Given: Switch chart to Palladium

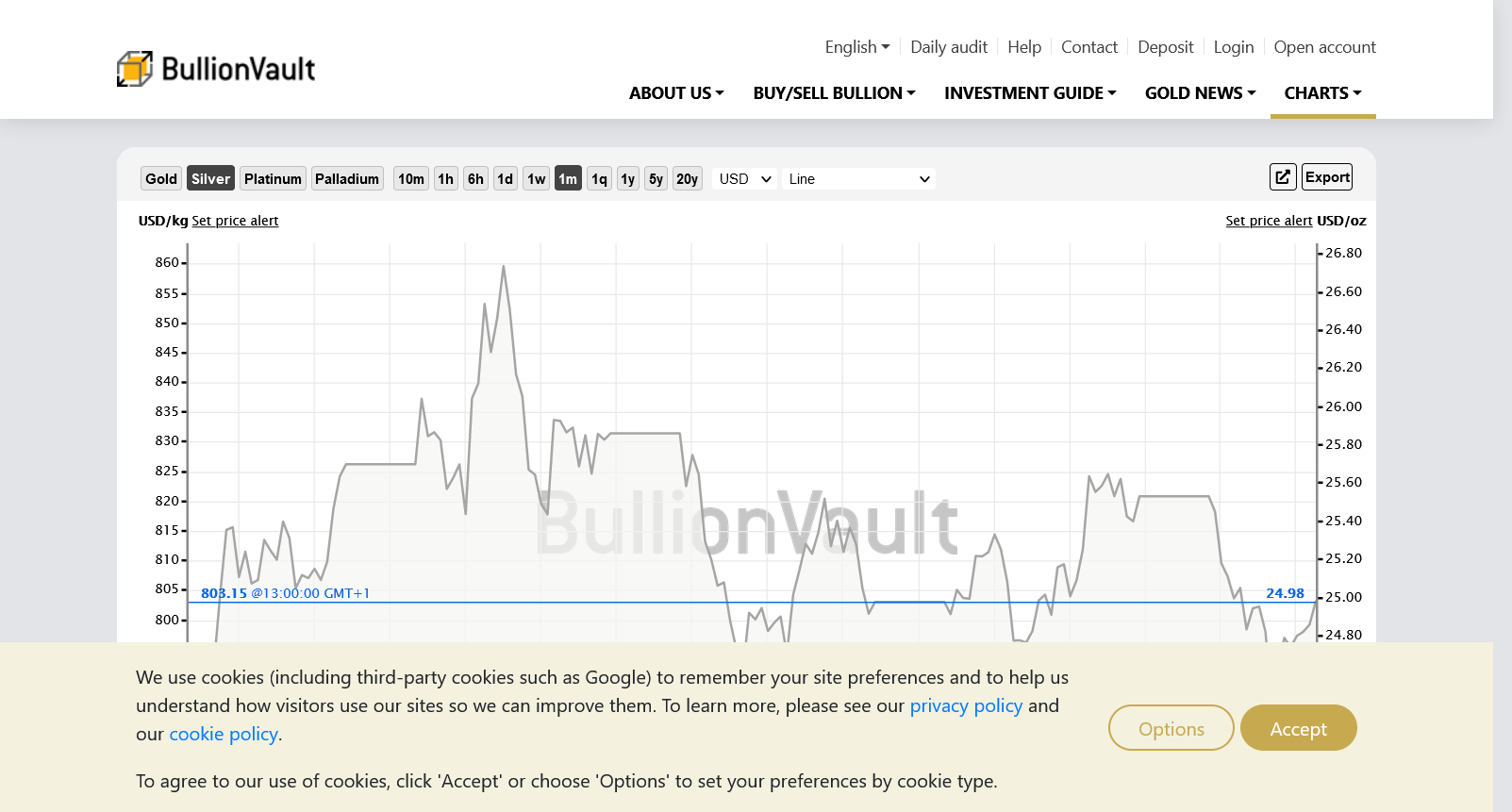Looking at the screenshot, I should point(347,179).
